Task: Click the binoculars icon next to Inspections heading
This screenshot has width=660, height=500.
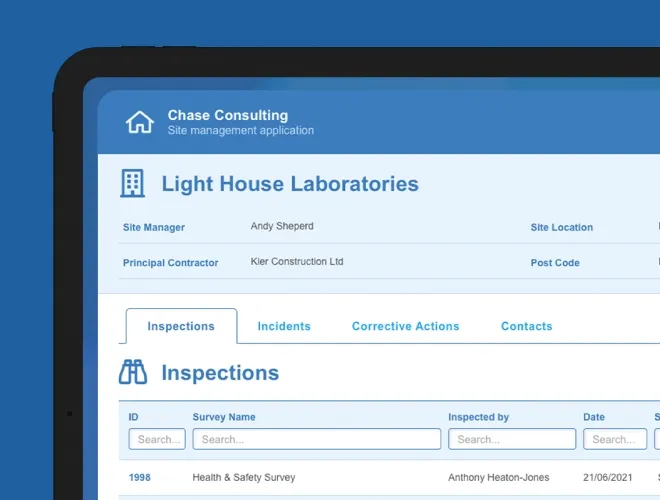Action: 133,373
